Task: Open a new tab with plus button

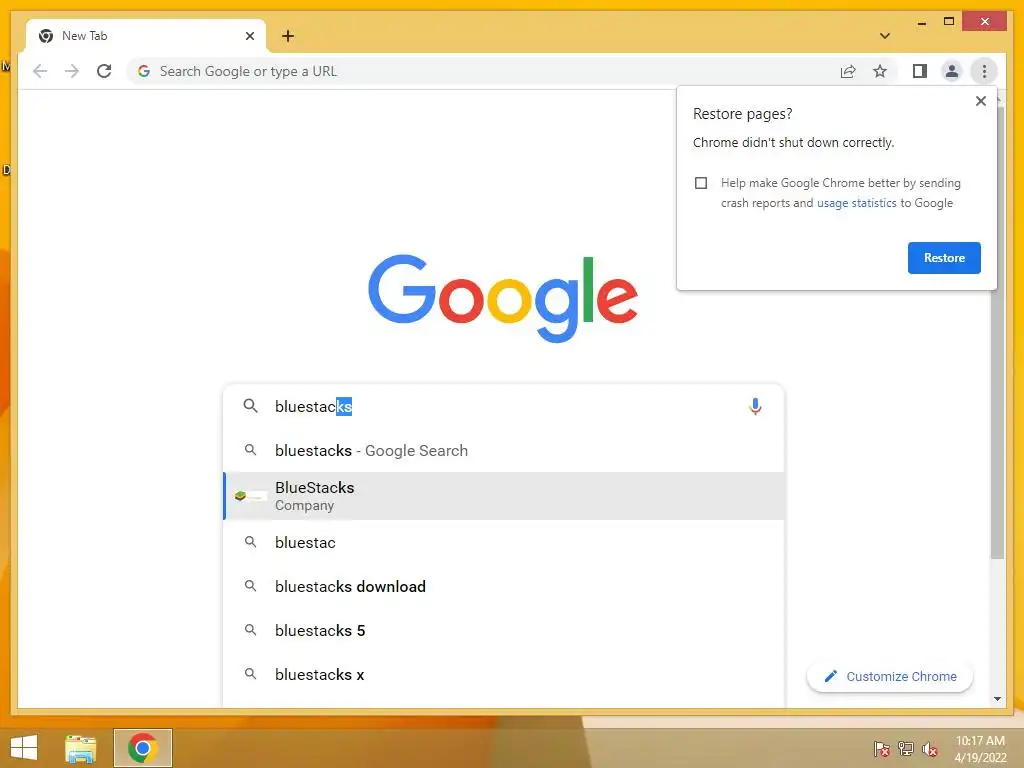Action: coord(288,36)
